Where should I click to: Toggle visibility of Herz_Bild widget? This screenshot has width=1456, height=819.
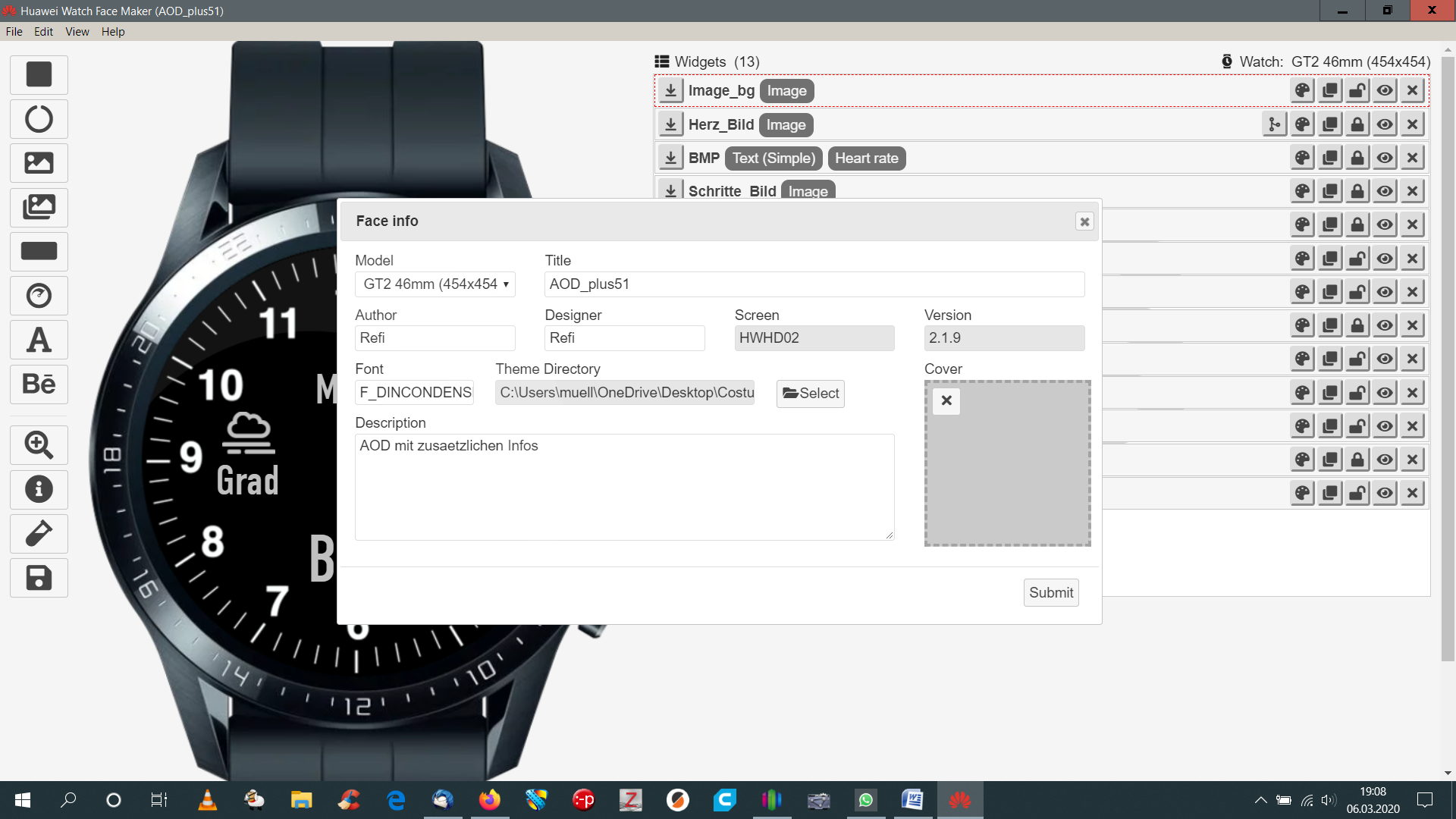(x=1385, y=124)
